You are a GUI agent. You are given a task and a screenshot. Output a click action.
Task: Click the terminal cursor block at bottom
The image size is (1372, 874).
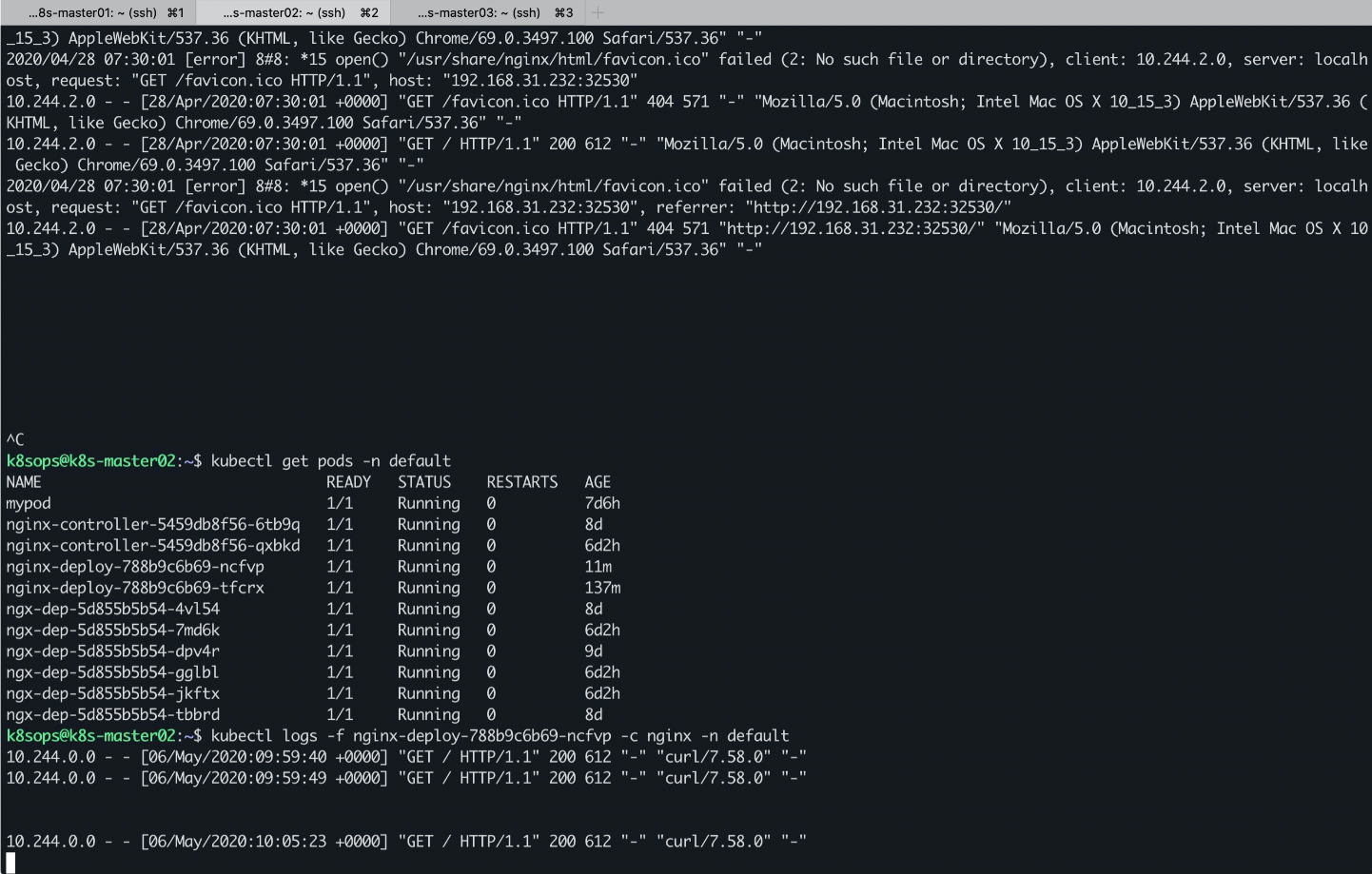coord(10,863)
